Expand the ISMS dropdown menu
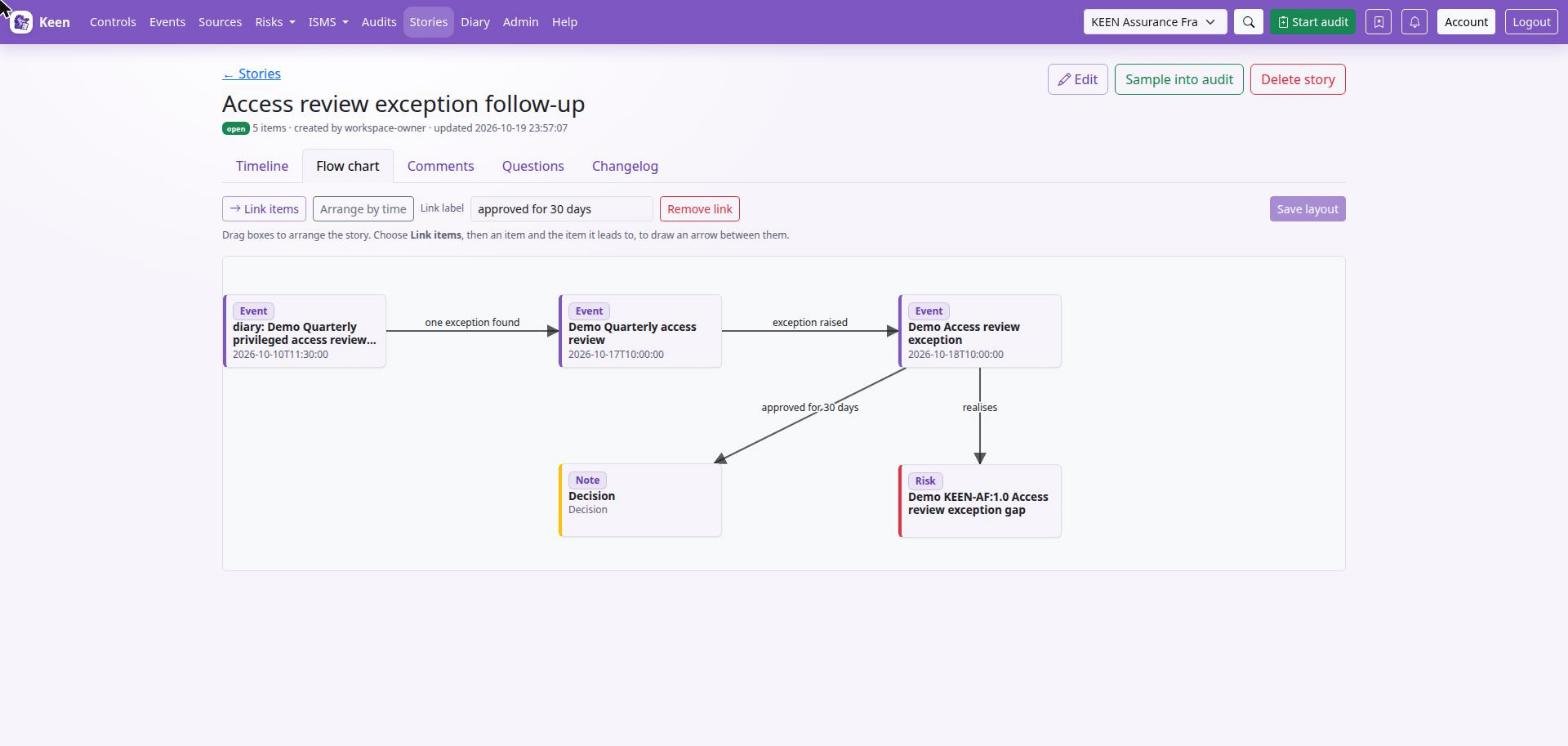 point(328,22)
